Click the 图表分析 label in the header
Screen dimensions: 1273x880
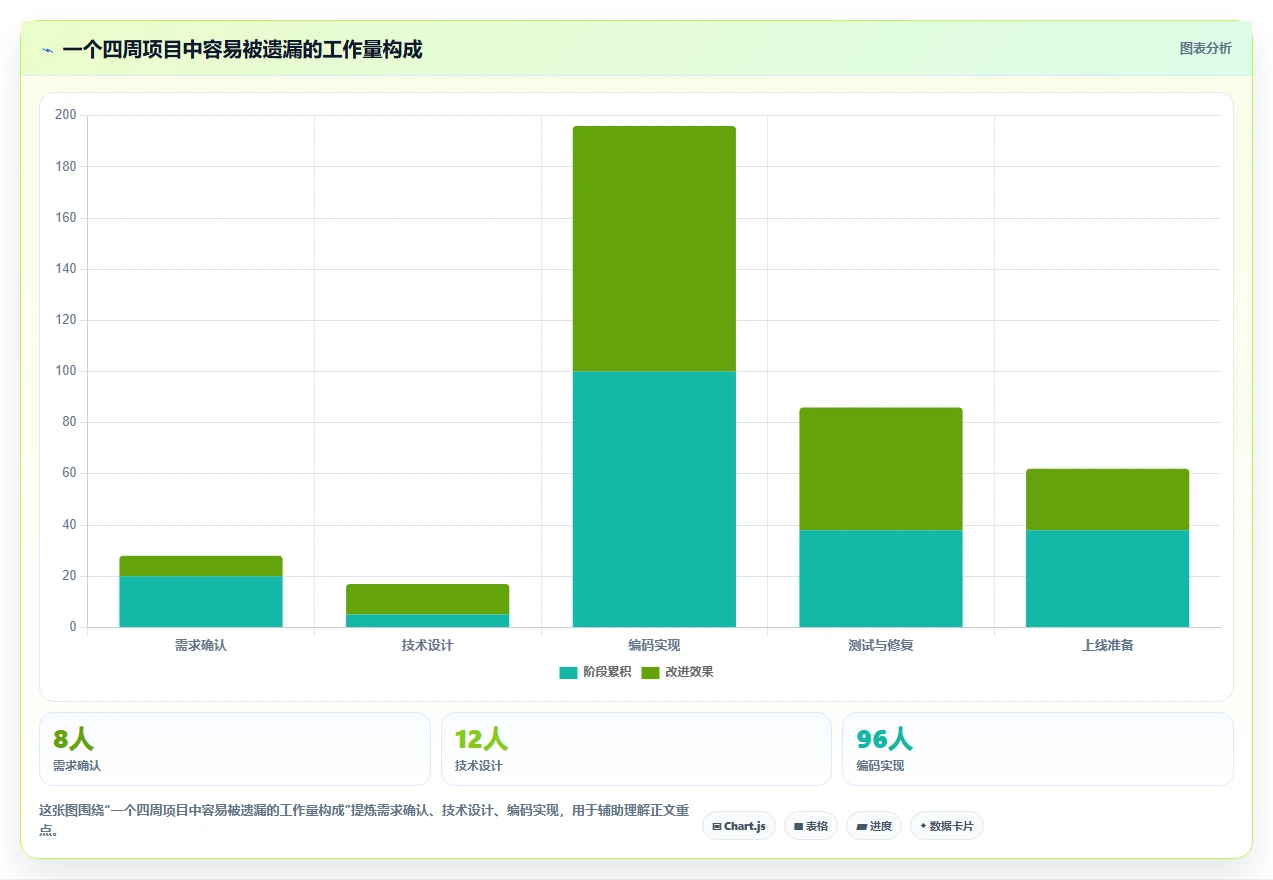click(1205, 48)
